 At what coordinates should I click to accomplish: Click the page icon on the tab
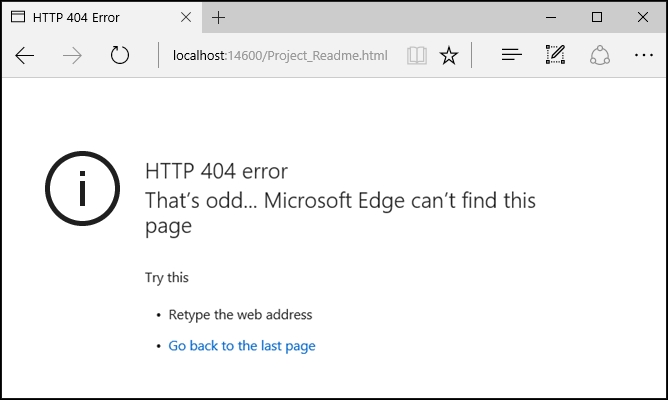click(x=18, y=17)
